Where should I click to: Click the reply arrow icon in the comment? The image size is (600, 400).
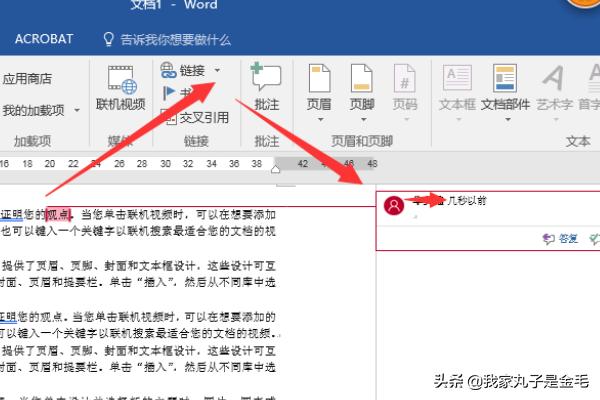[548, 239]
